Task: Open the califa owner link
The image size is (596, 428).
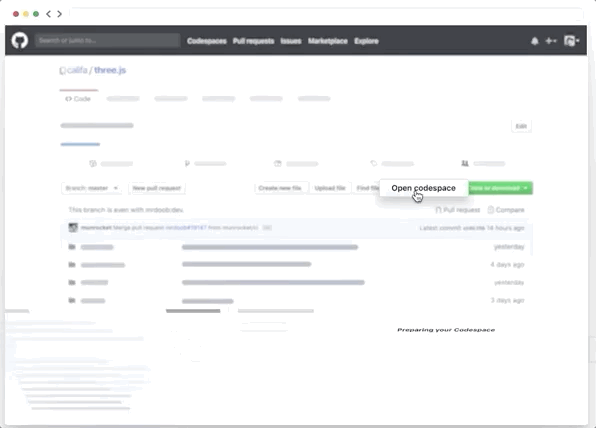Action: point(77,70)
